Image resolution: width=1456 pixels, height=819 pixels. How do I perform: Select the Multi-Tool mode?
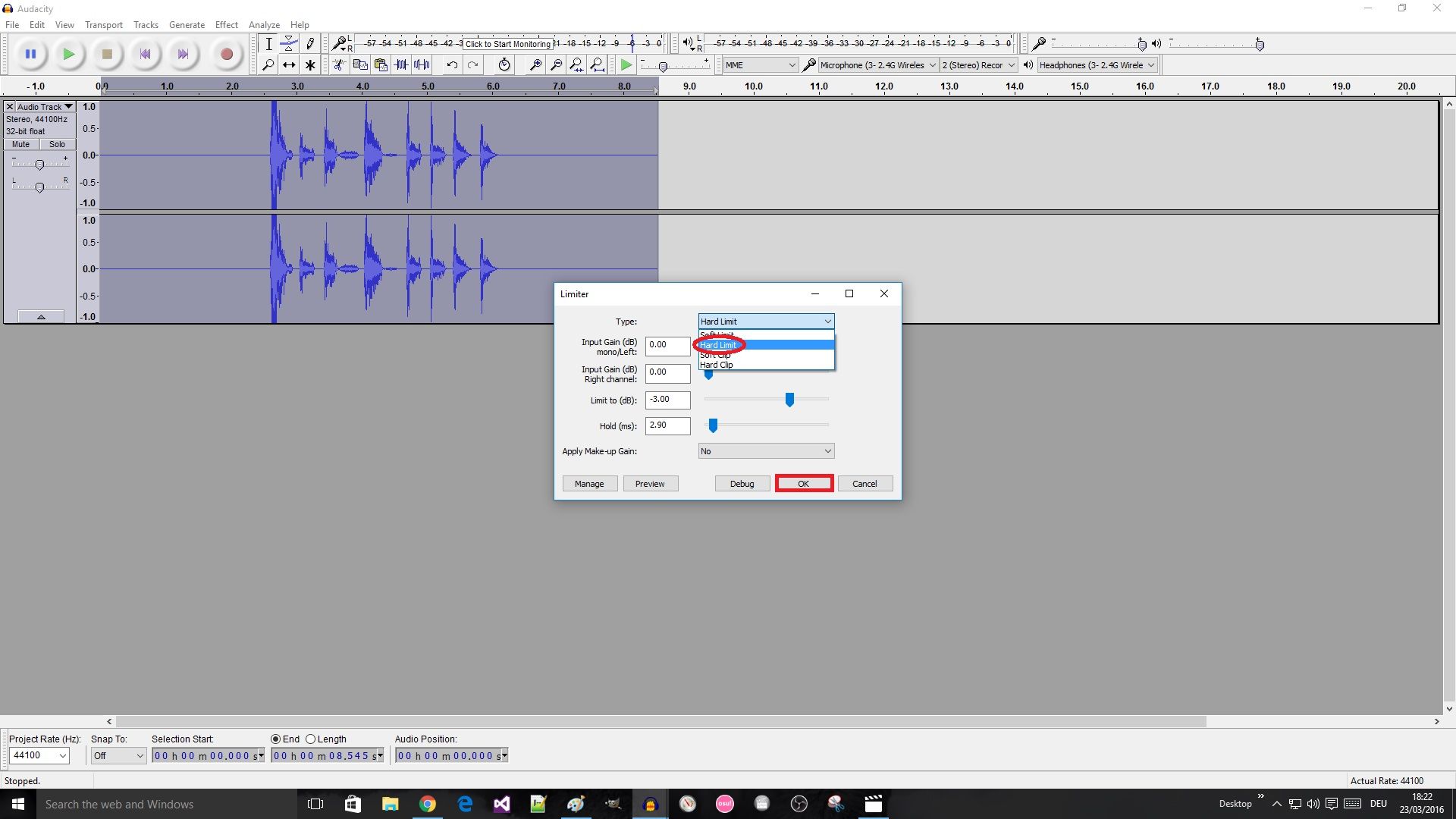click(x=310, y=64)
